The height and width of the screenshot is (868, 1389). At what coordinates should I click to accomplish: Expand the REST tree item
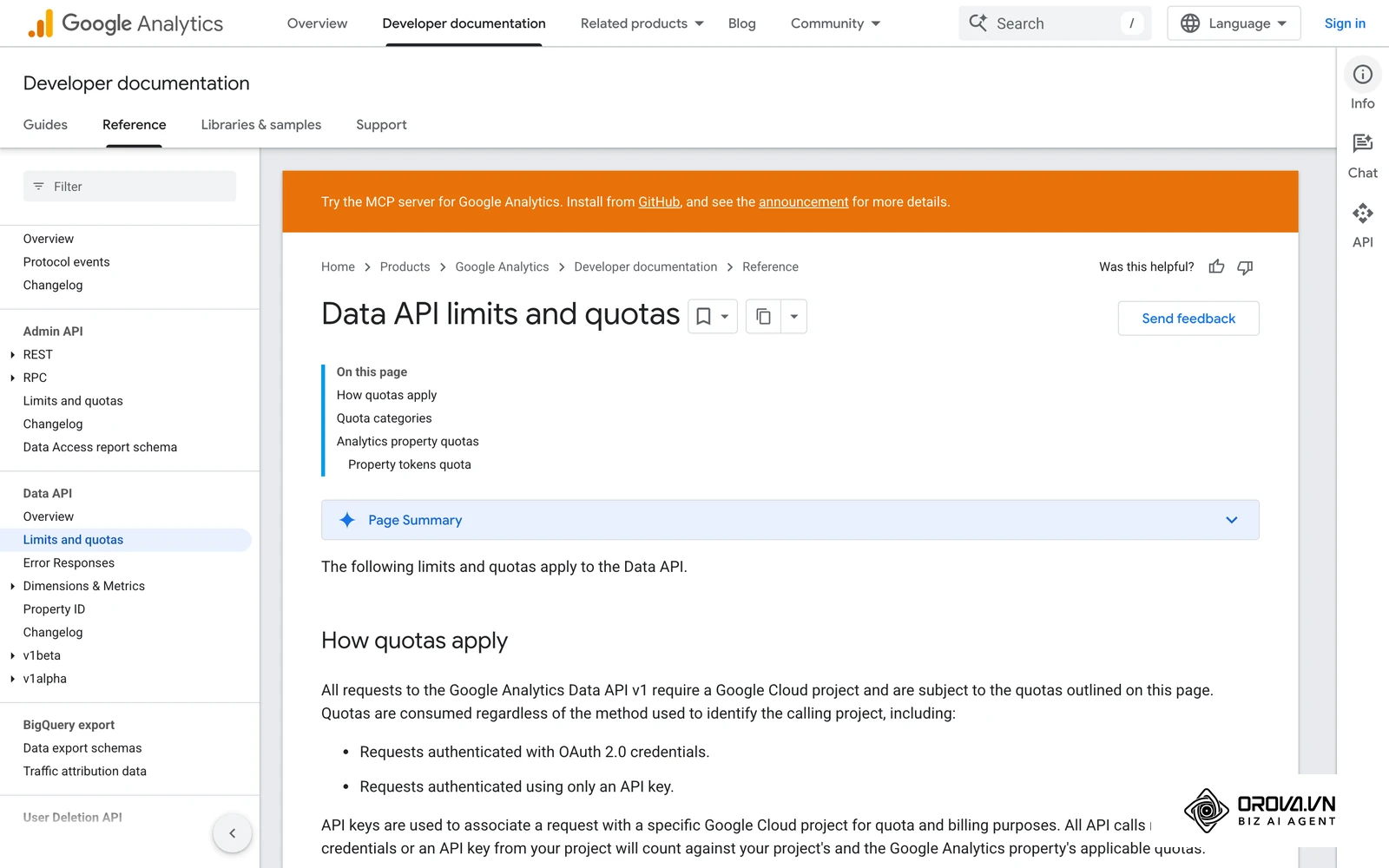(x=13, y=354)
